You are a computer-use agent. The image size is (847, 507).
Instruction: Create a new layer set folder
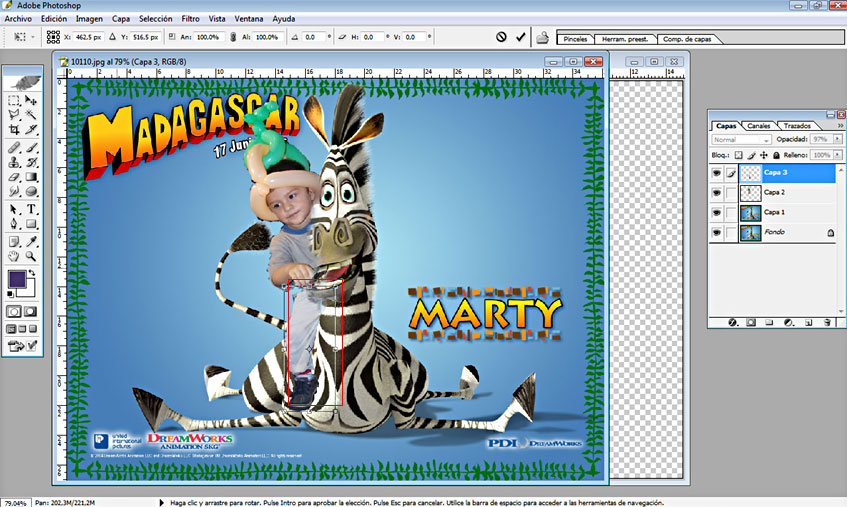[769, 322]
